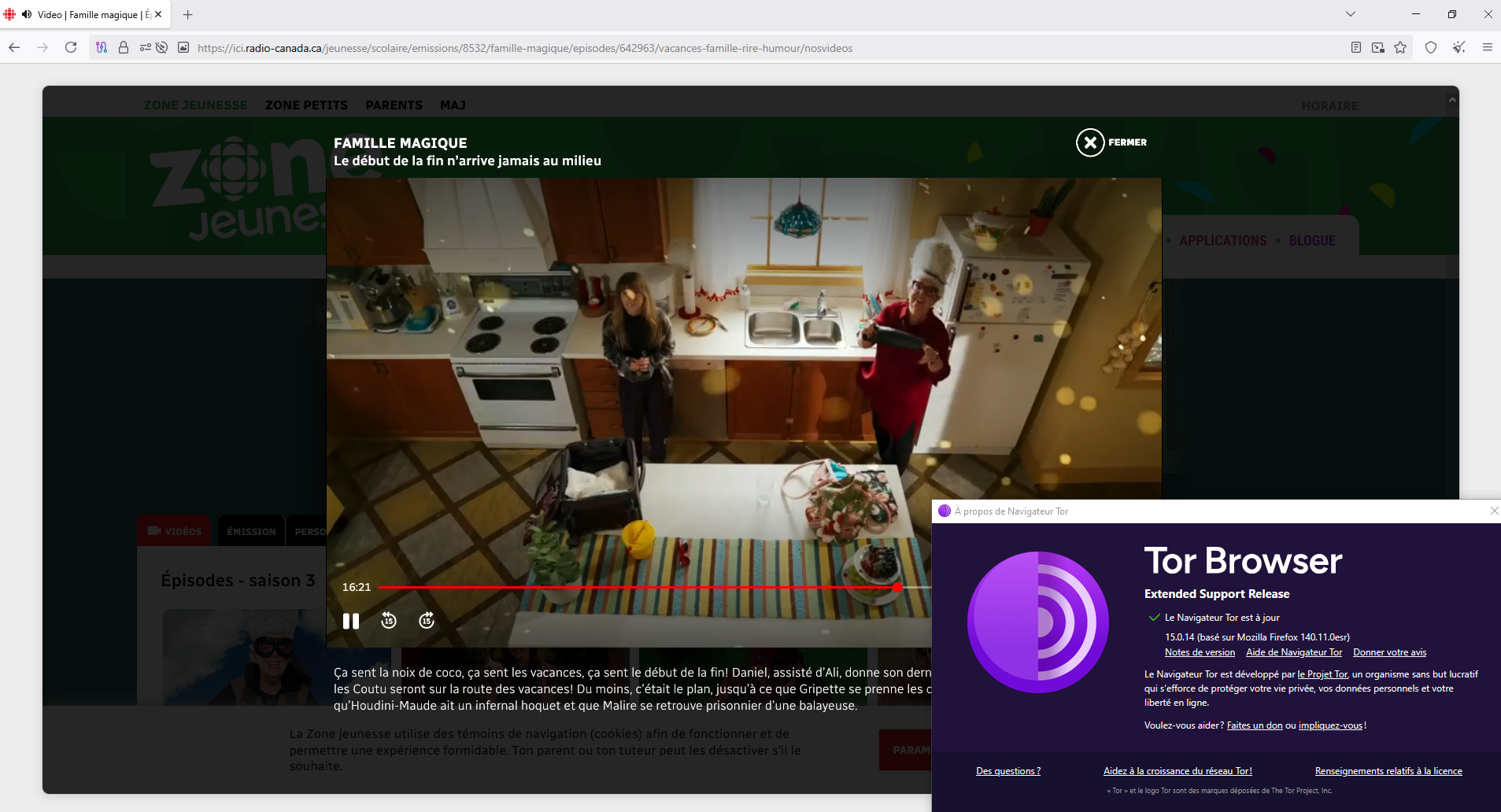Viewport: 1501px width, 812px height.
Task: Open a new tab with the plus button
Action: 187,14
